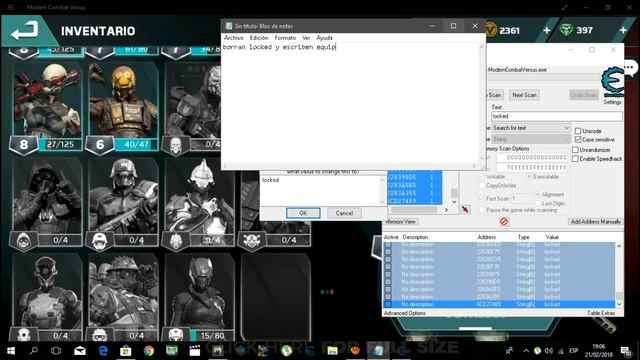Toggle Pause the game while scanning

482,210
